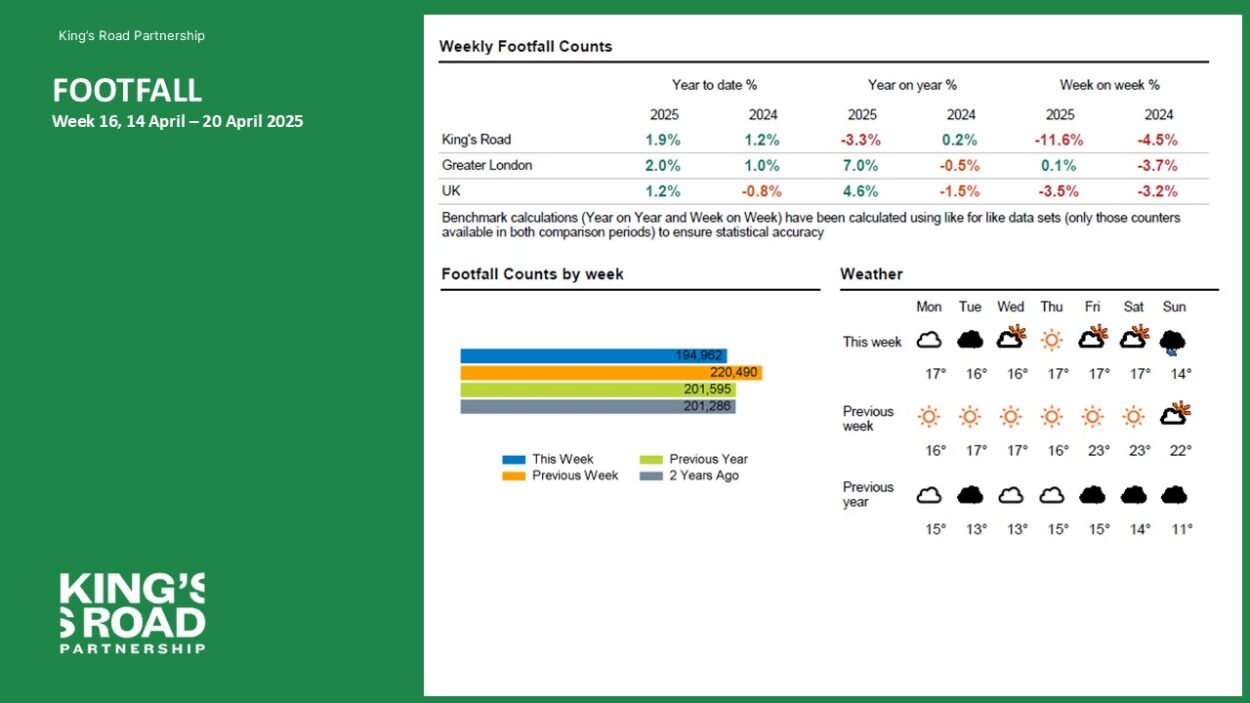Image resolution: width=1250 pixels, height=703 pixels.
Task: Select Previous year's Saturday dark cloud icon
Action: pos(1133,495)
